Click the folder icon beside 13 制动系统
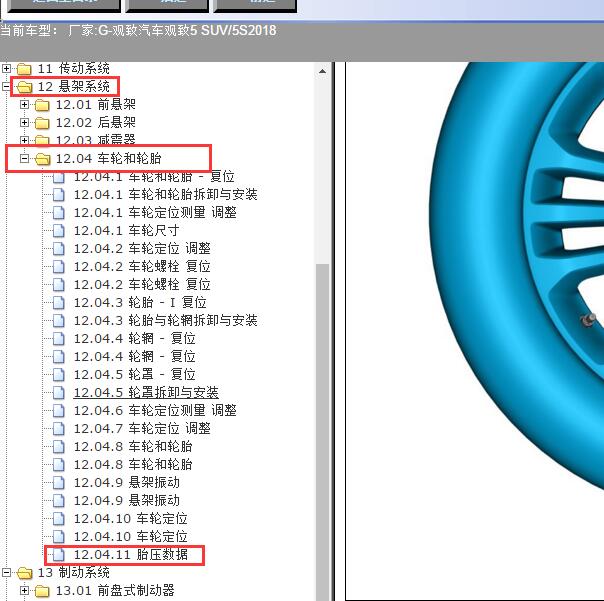The height and width of the screenshot is (601, 604). 25,573
